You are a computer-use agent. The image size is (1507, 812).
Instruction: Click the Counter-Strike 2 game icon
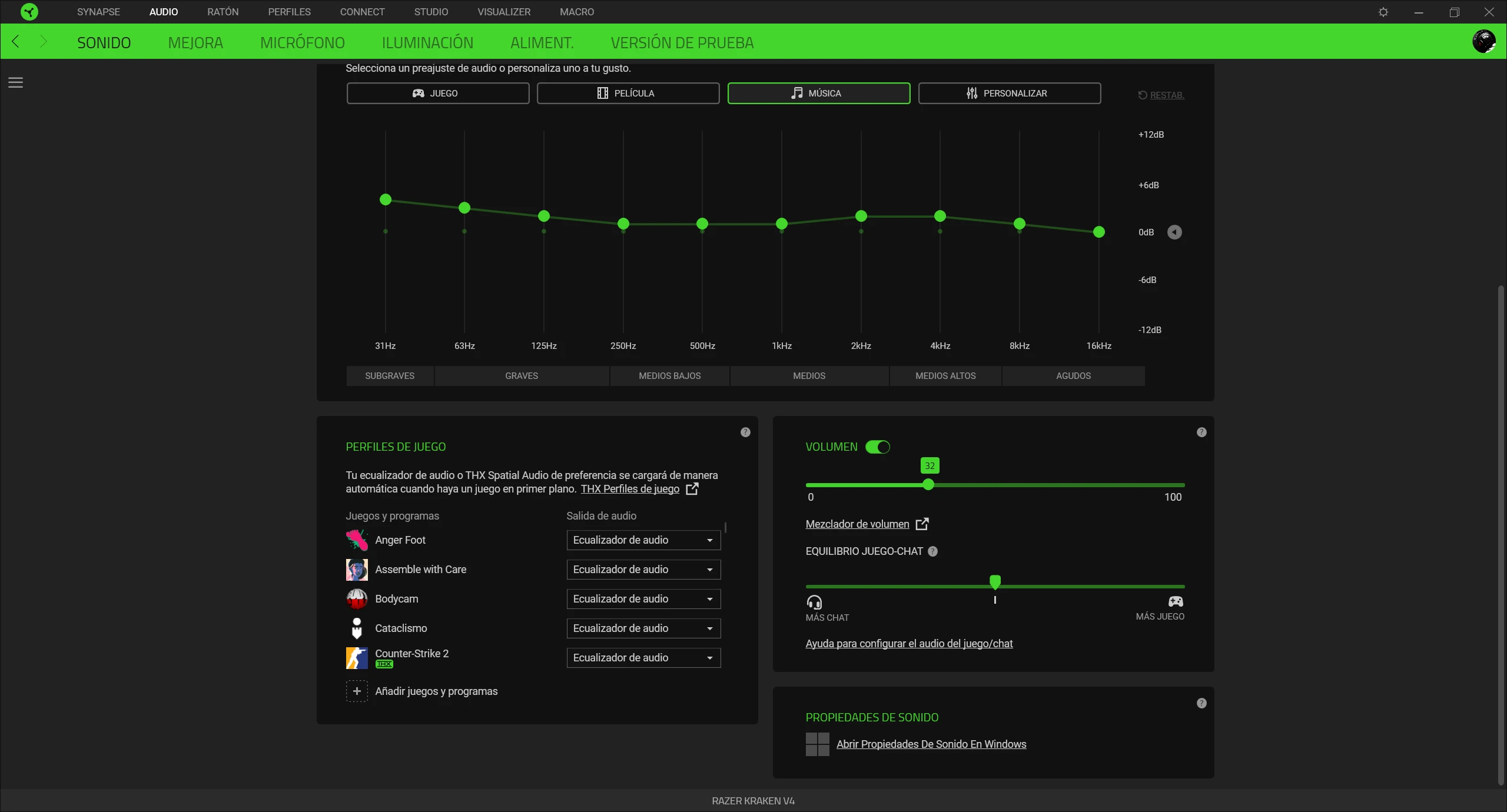click(x=357, y=657)
